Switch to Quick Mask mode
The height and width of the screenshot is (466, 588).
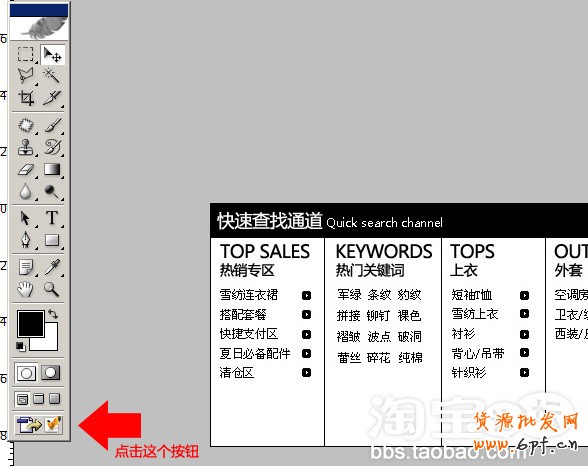51,373
